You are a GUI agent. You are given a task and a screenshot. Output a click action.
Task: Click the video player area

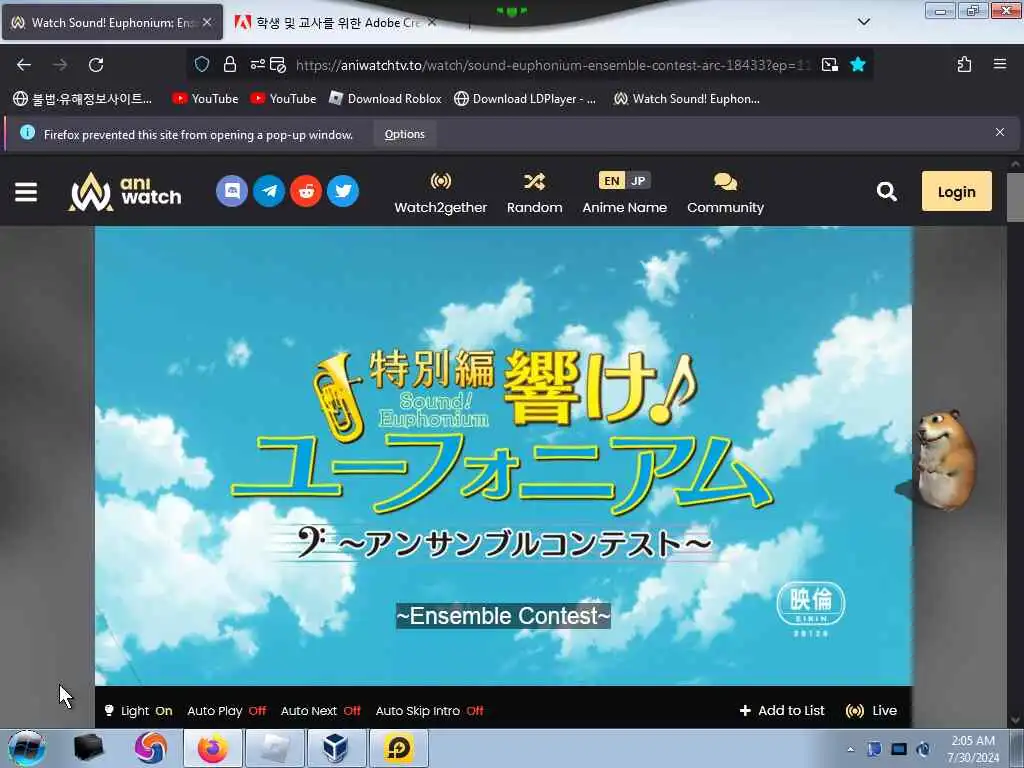(504, 456)
